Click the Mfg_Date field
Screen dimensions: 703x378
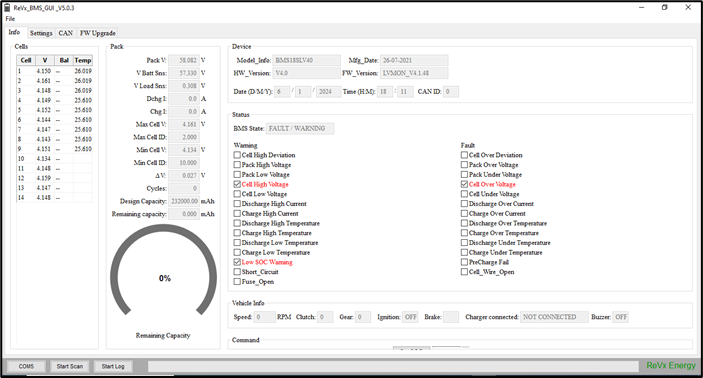point(414,60)
